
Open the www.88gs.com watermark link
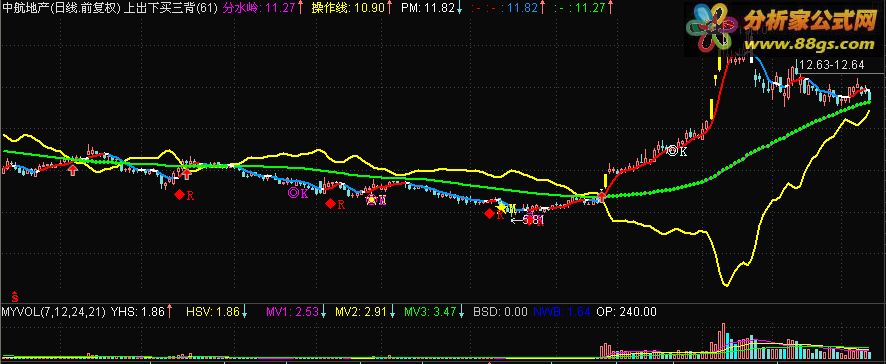point(809,44)
